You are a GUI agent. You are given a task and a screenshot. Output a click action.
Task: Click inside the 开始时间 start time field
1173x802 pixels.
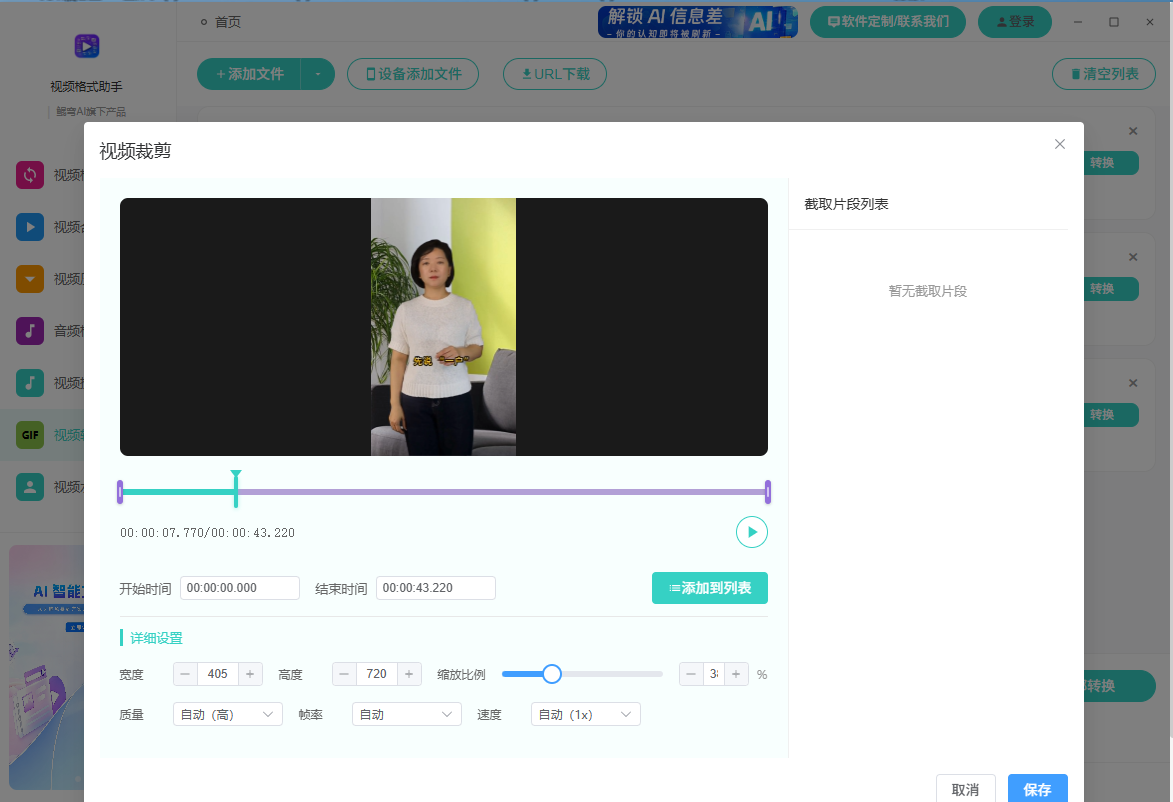[x=239, y=588]
